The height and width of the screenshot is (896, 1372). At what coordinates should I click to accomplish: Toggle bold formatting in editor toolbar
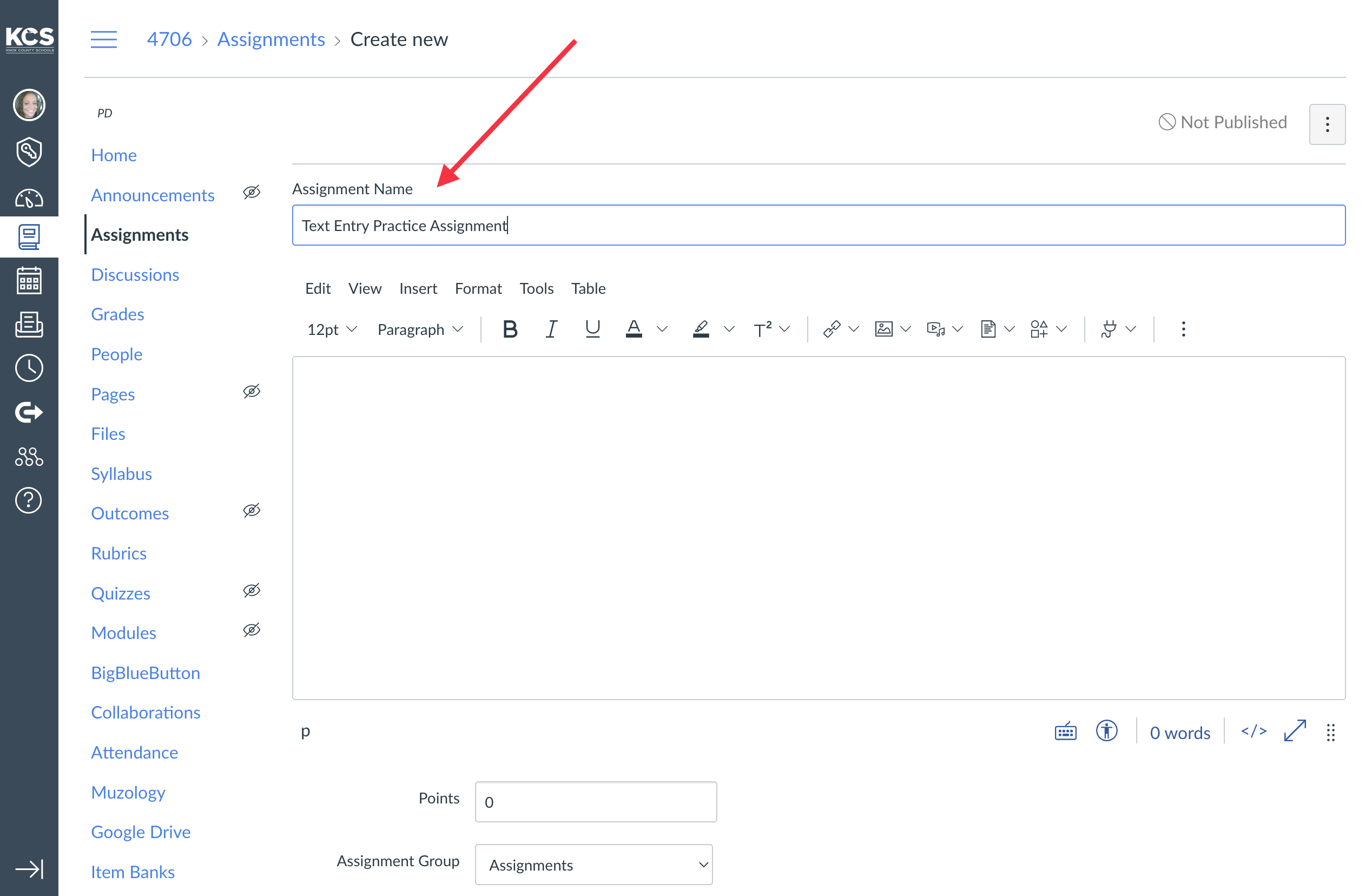click(510, 329)
